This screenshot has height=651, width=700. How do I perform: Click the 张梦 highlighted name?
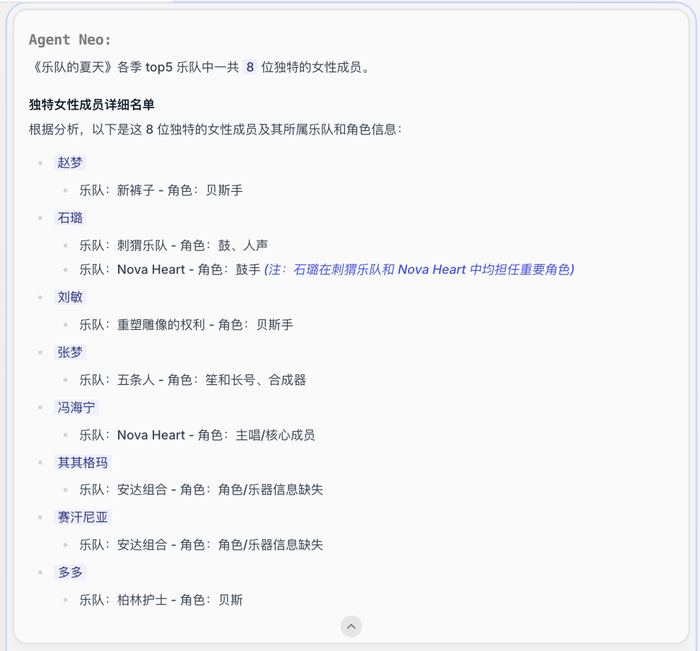pos(70,352)
